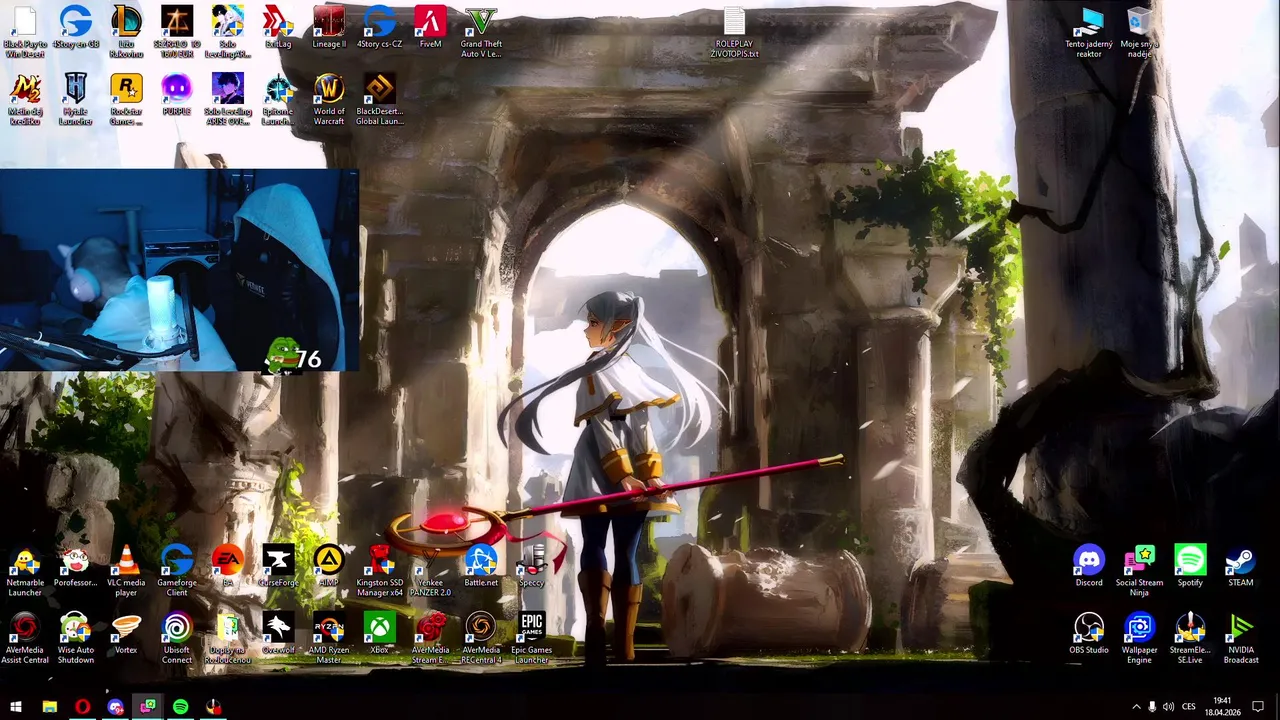Open the Overwolf desktop icon

click(x=278, y=634)
